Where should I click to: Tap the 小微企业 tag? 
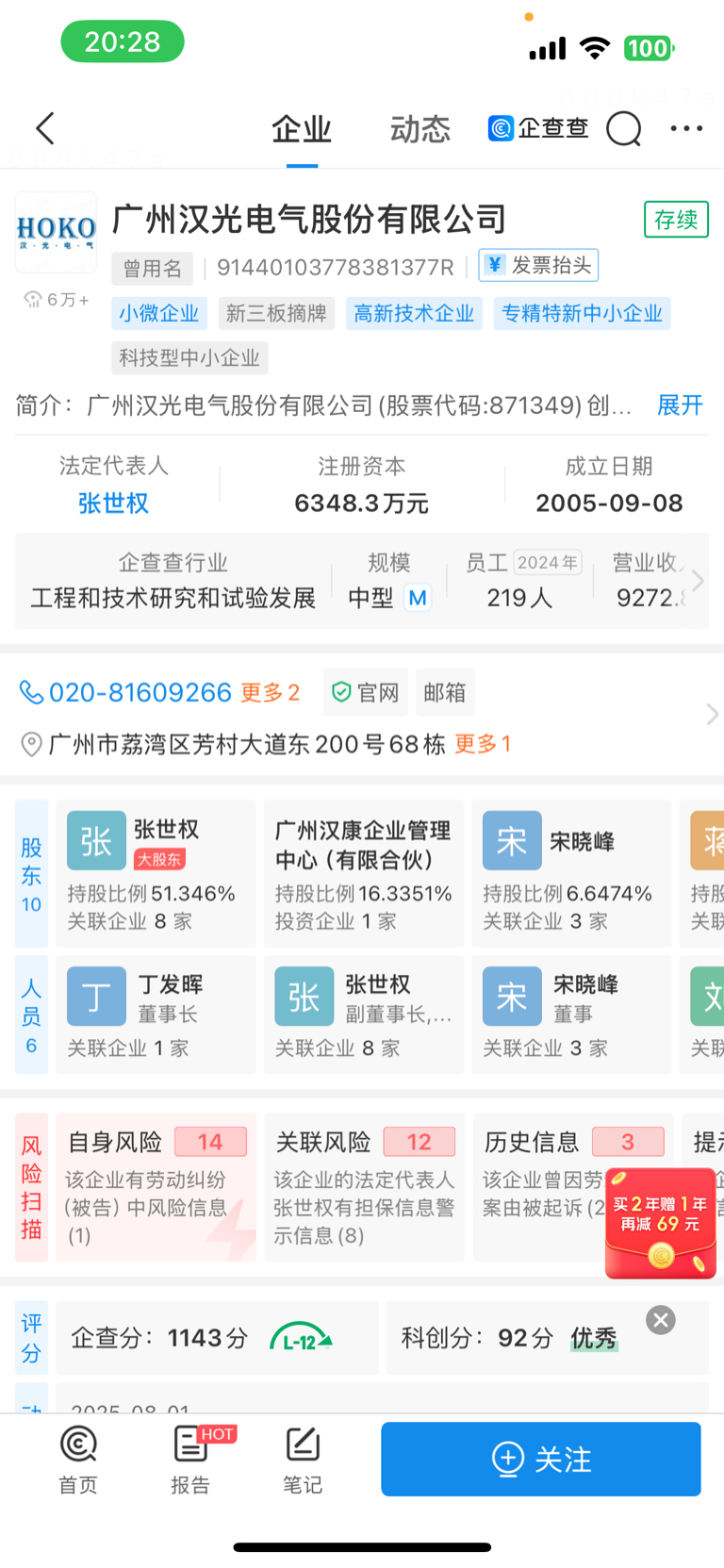(158, 313)
